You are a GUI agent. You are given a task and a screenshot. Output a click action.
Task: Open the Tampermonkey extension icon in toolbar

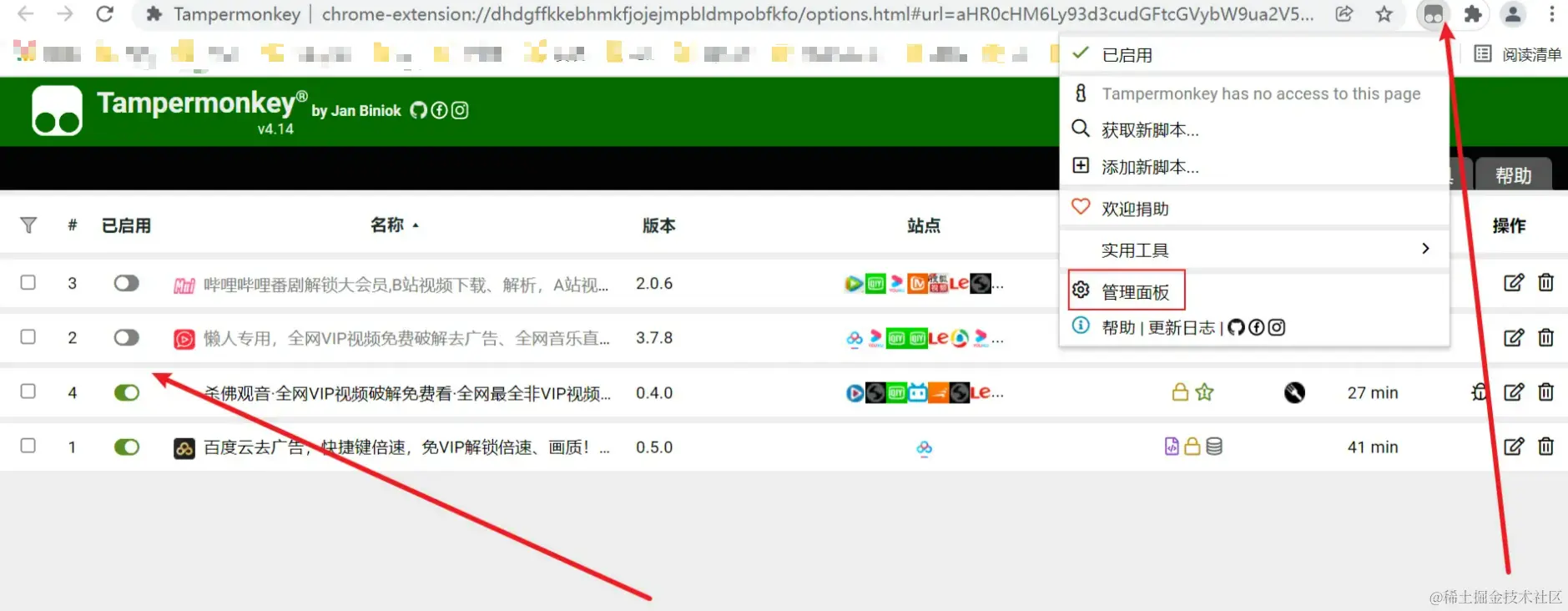point(1433,14)
